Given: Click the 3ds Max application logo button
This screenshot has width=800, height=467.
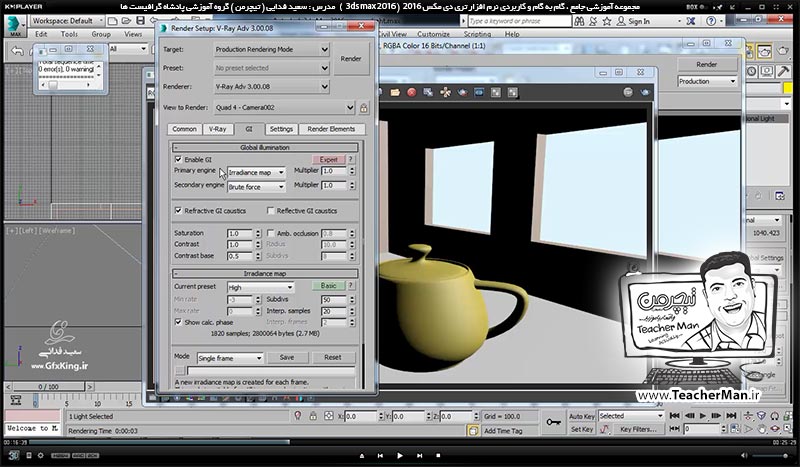Looking at the screenshot, I should pyautogui.click(x=15, y=26).
